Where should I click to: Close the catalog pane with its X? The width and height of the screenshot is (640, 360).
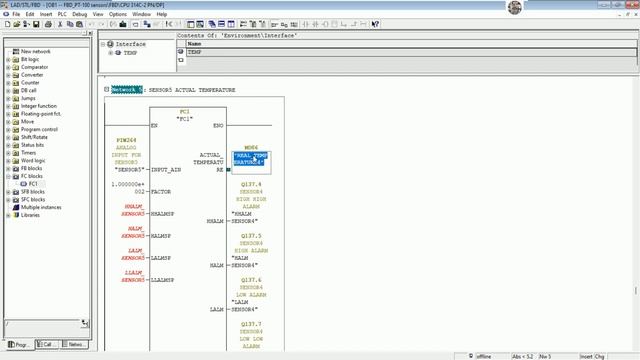(90, 33)
